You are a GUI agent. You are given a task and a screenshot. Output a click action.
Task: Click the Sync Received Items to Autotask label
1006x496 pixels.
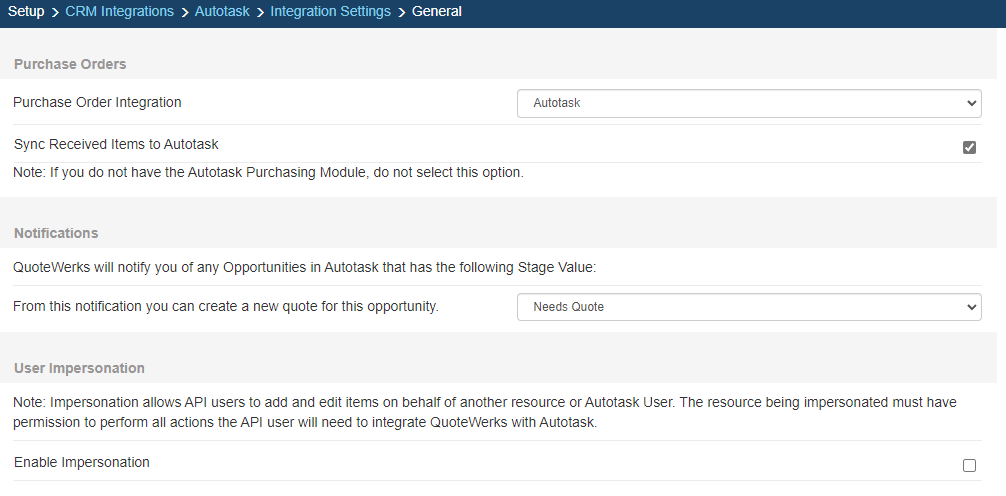tap(116, 144)
